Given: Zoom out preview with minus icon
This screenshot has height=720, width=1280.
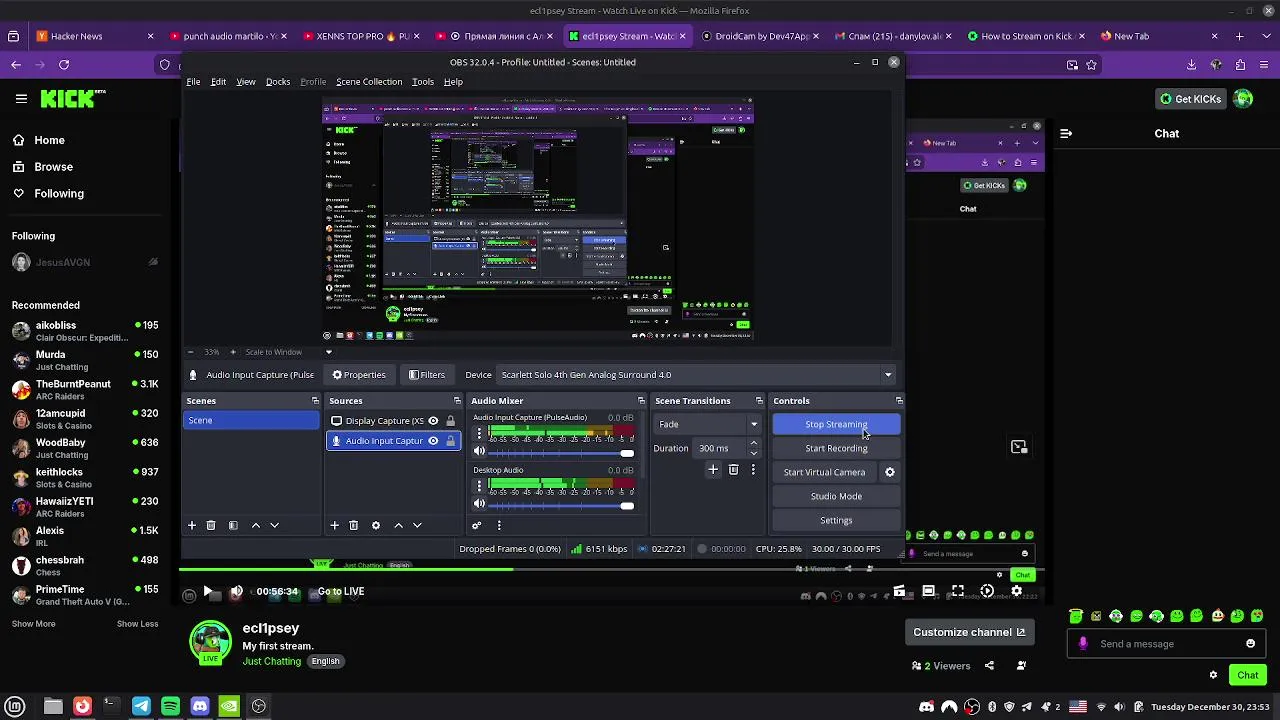Looking at the screenshot, I should click(x=191, y=352).
